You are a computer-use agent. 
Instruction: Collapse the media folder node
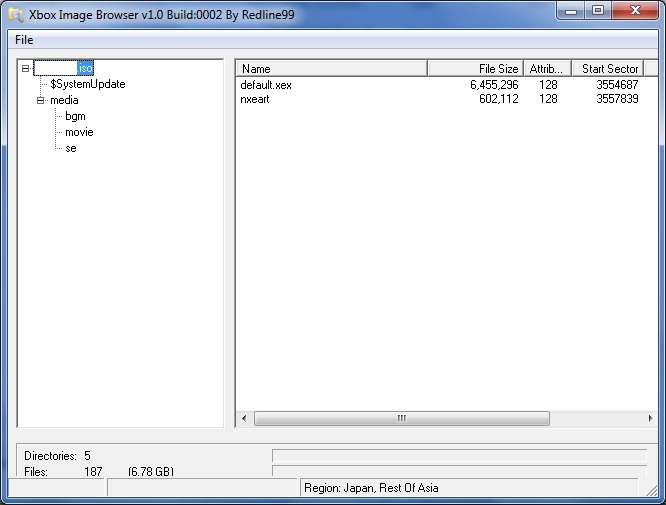click(x=40, y=100)
